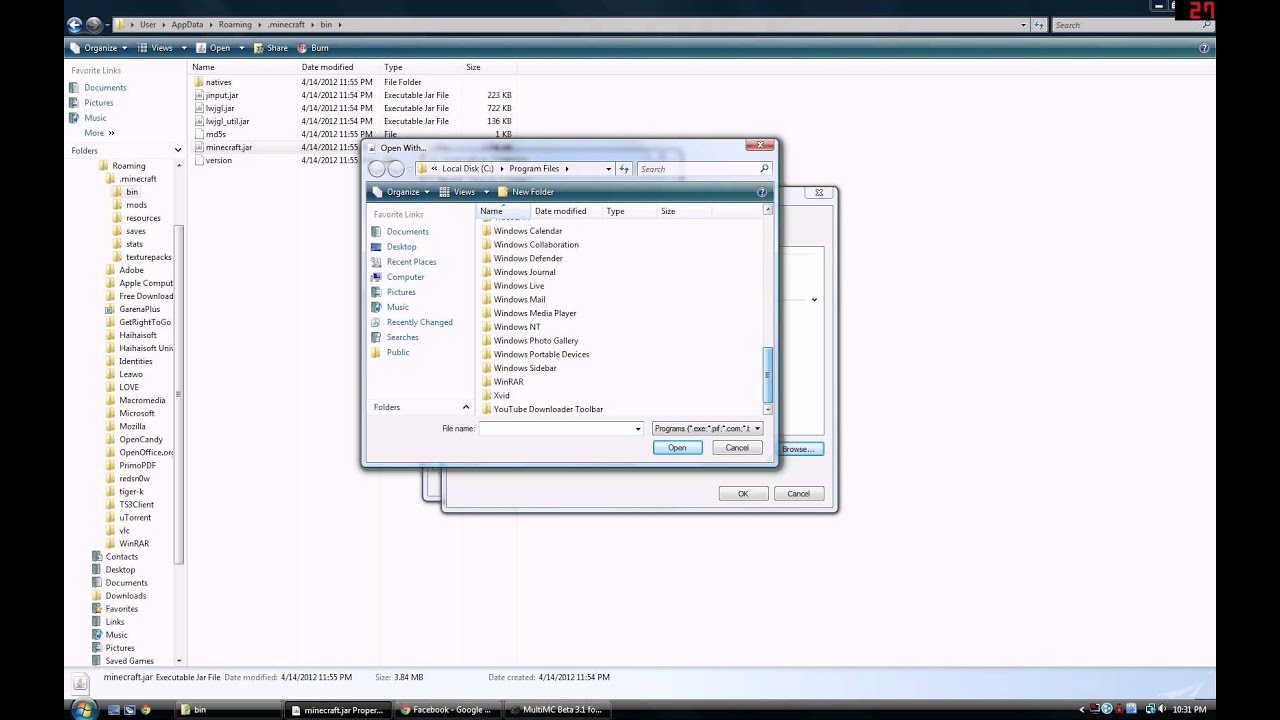The image size is (1280, 720).
Task: Click the Explorer Search field
Action: 1130,25
